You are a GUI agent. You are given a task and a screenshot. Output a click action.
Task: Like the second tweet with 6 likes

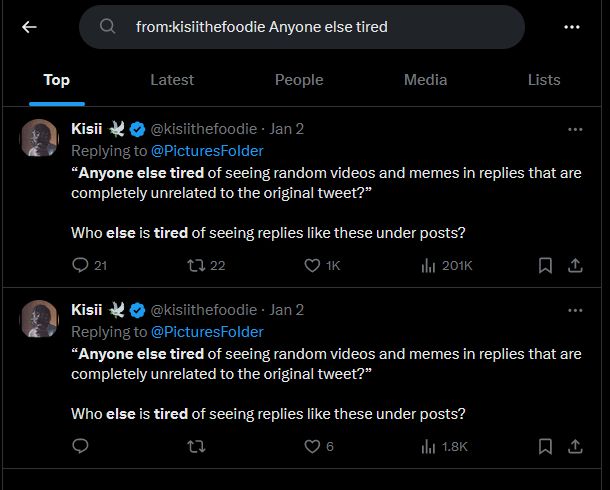point(312,446)
